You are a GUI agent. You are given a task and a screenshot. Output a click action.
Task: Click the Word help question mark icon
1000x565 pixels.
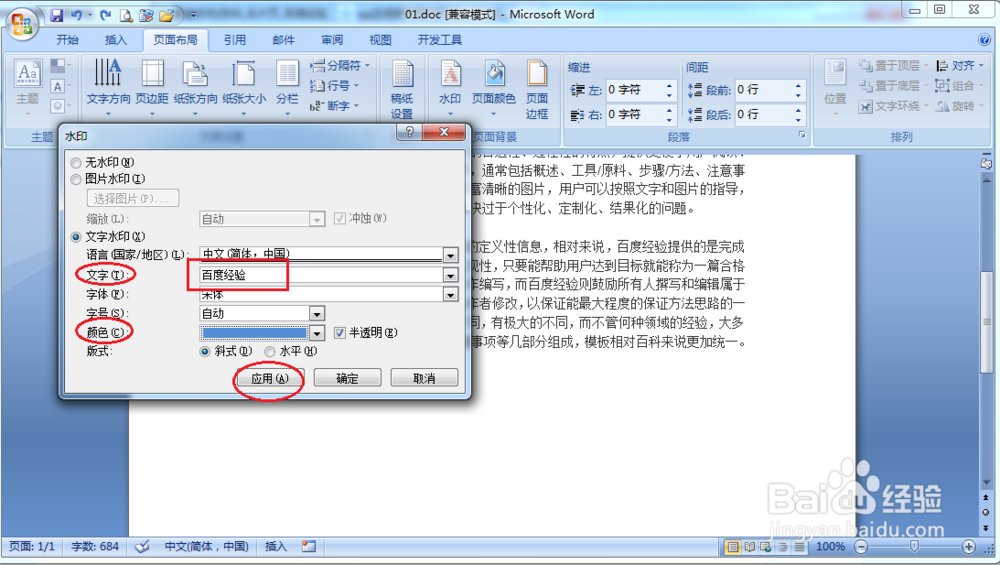(x=984, y=40)
